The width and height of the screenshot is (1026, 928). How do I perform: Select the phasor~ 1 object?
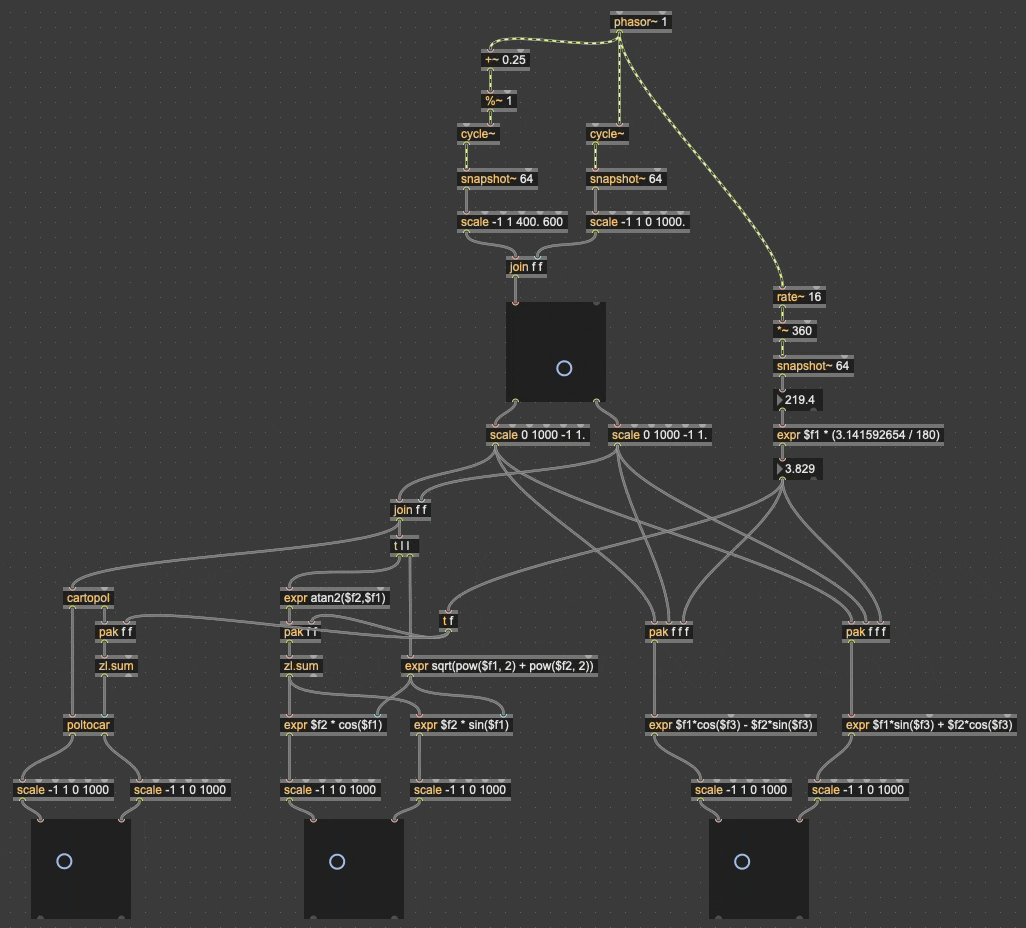640,21
